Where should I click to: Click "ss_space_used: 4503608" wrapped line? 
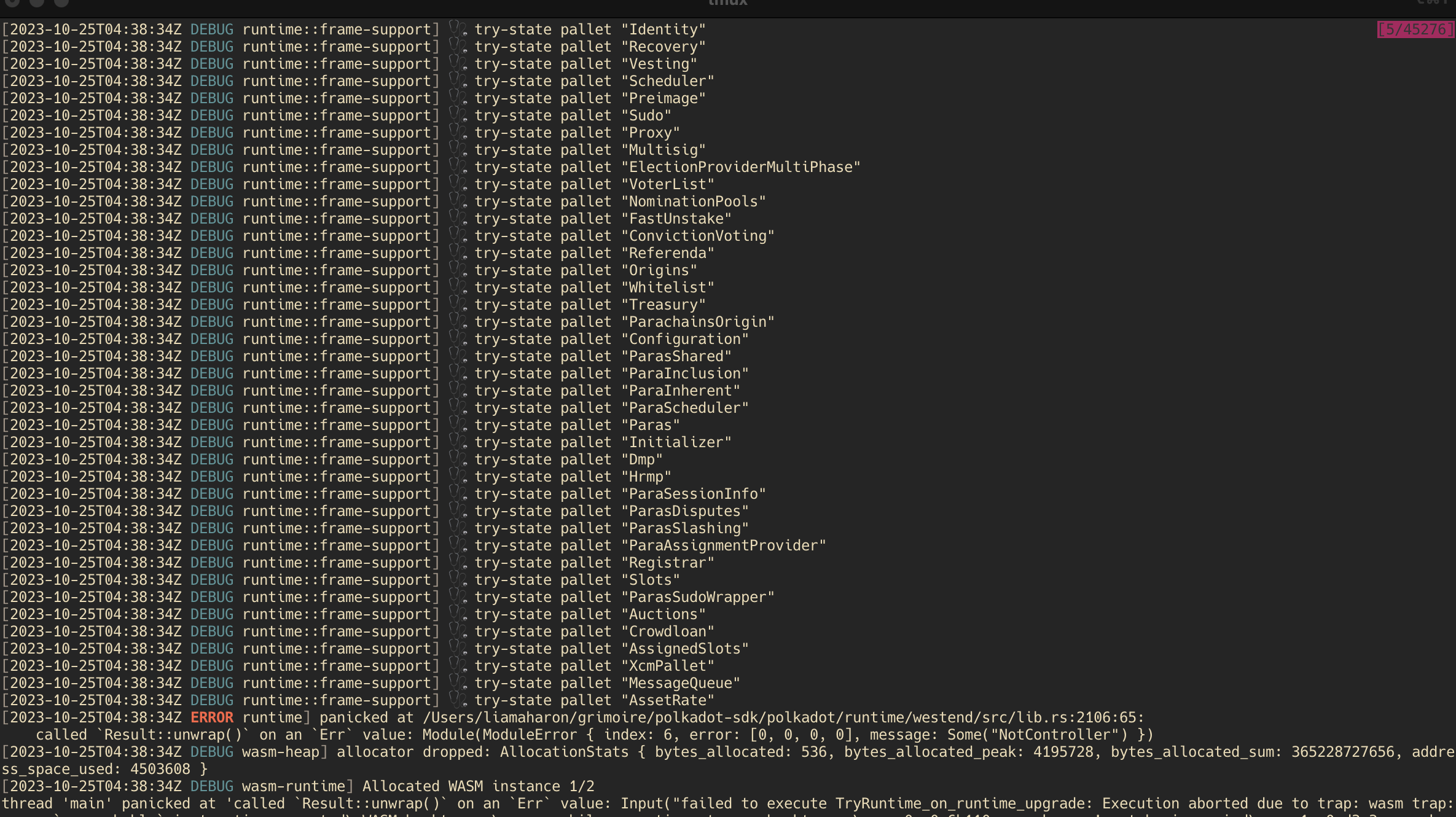pos(96,769)
